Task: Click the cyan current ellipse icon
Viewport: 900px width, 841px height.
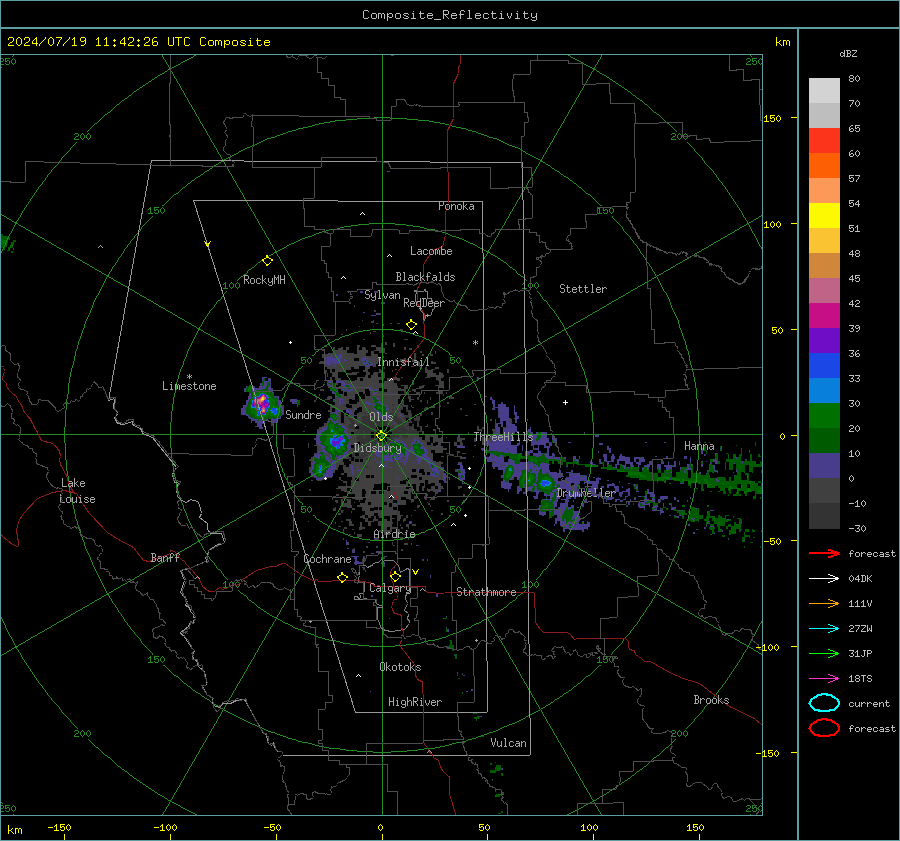Action: (824, 703)
